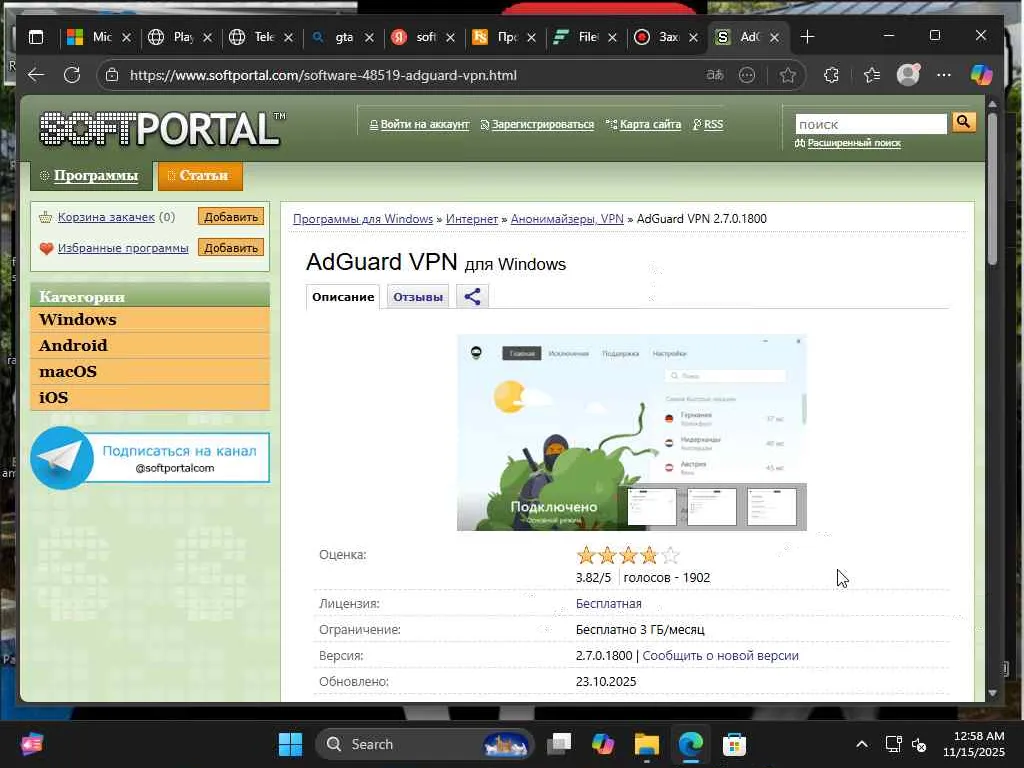The image size is (1024, 768).
Task: Click the Microsoft Edge taskbar icon
Action: (690, 744)
